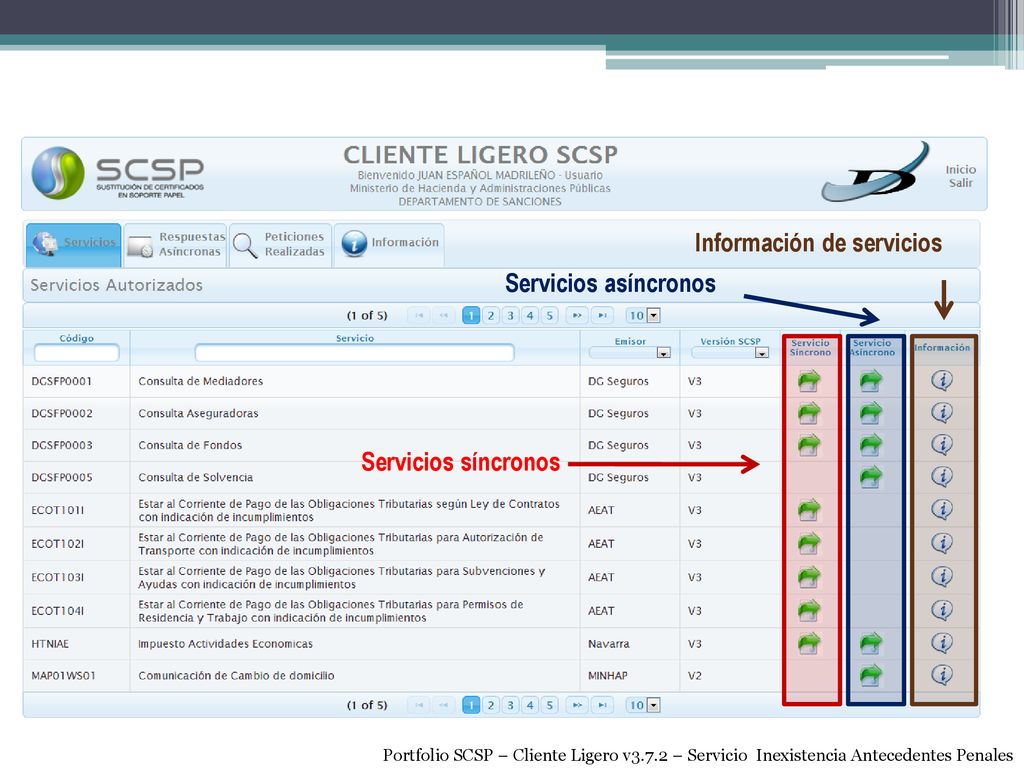Launch asynchronous service for HTNIAE Impuesto Actividades
Viewport: 1024px width, 768px height.
pyautogui.click(x=871, y=643)
